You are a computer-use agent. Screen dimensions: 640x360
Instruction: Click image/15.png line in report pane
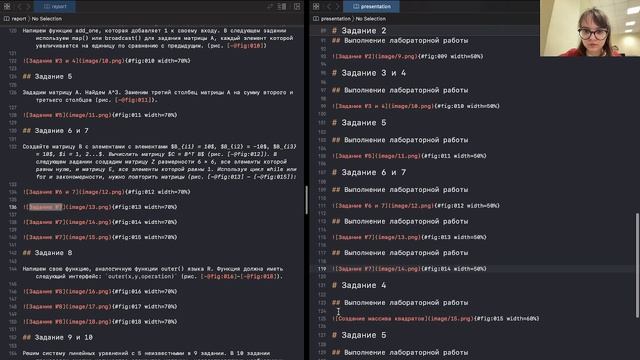pos(100,237)
